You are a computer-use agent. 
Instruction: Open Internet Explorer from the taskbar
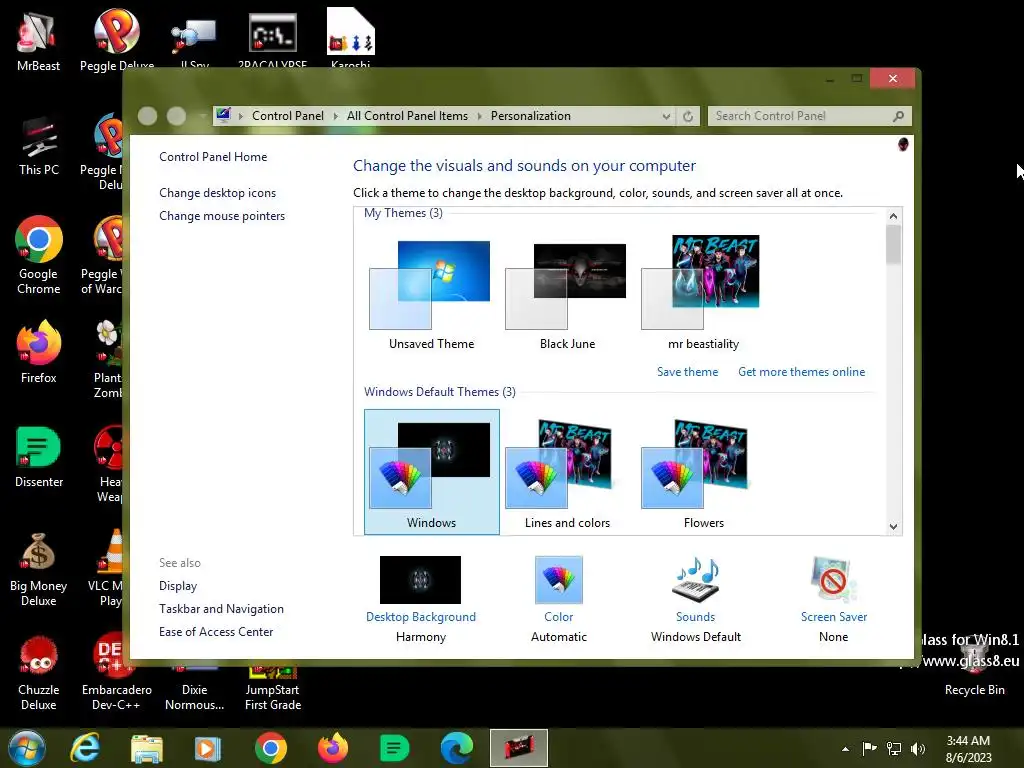86,748
